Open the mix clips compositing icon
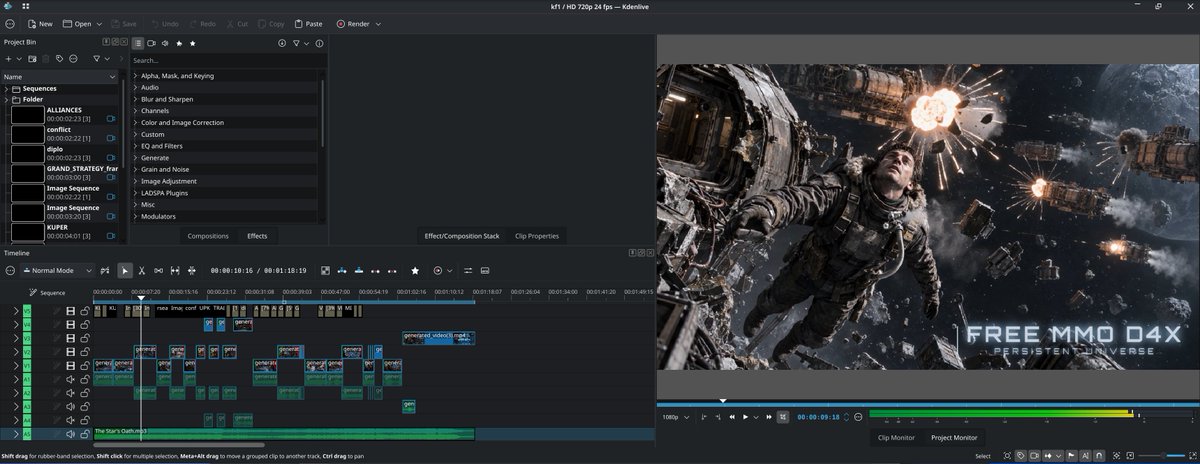The height and width of the screenshot is (464, 1200). (x=325, y=270)
